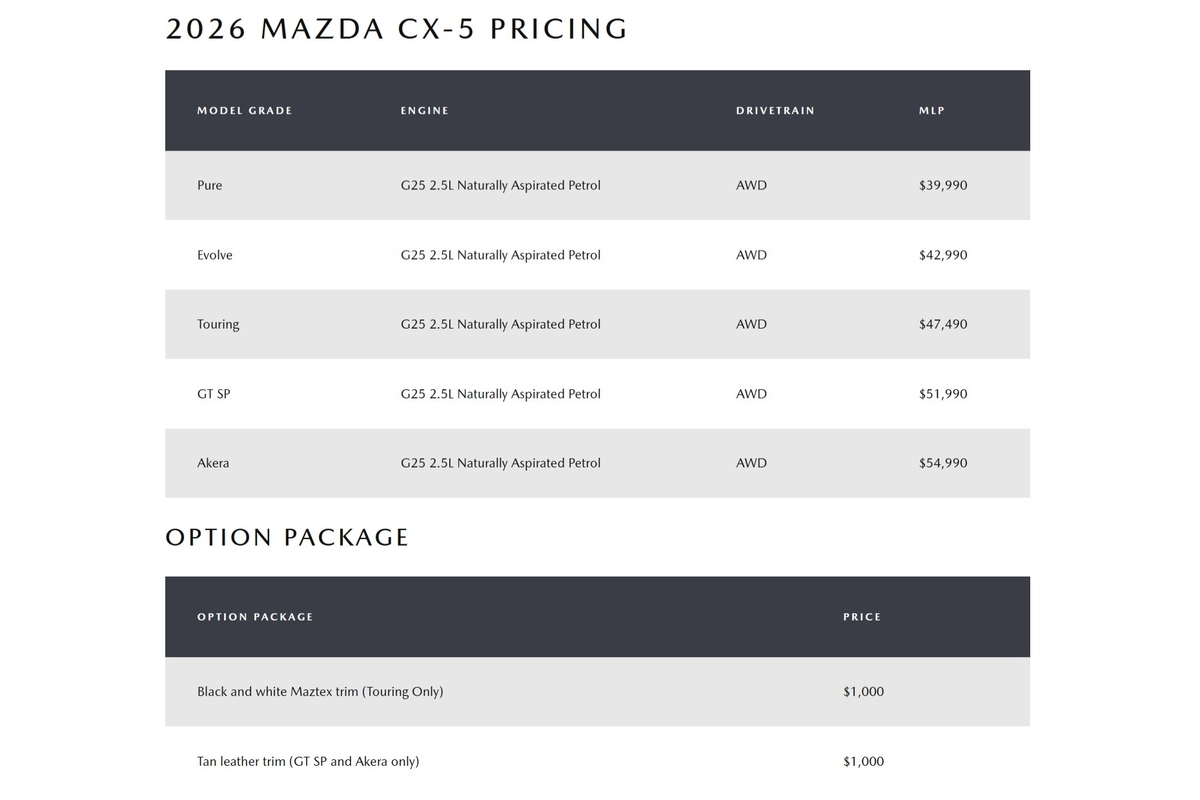Select the Touring model grade cell

point(218,325)
